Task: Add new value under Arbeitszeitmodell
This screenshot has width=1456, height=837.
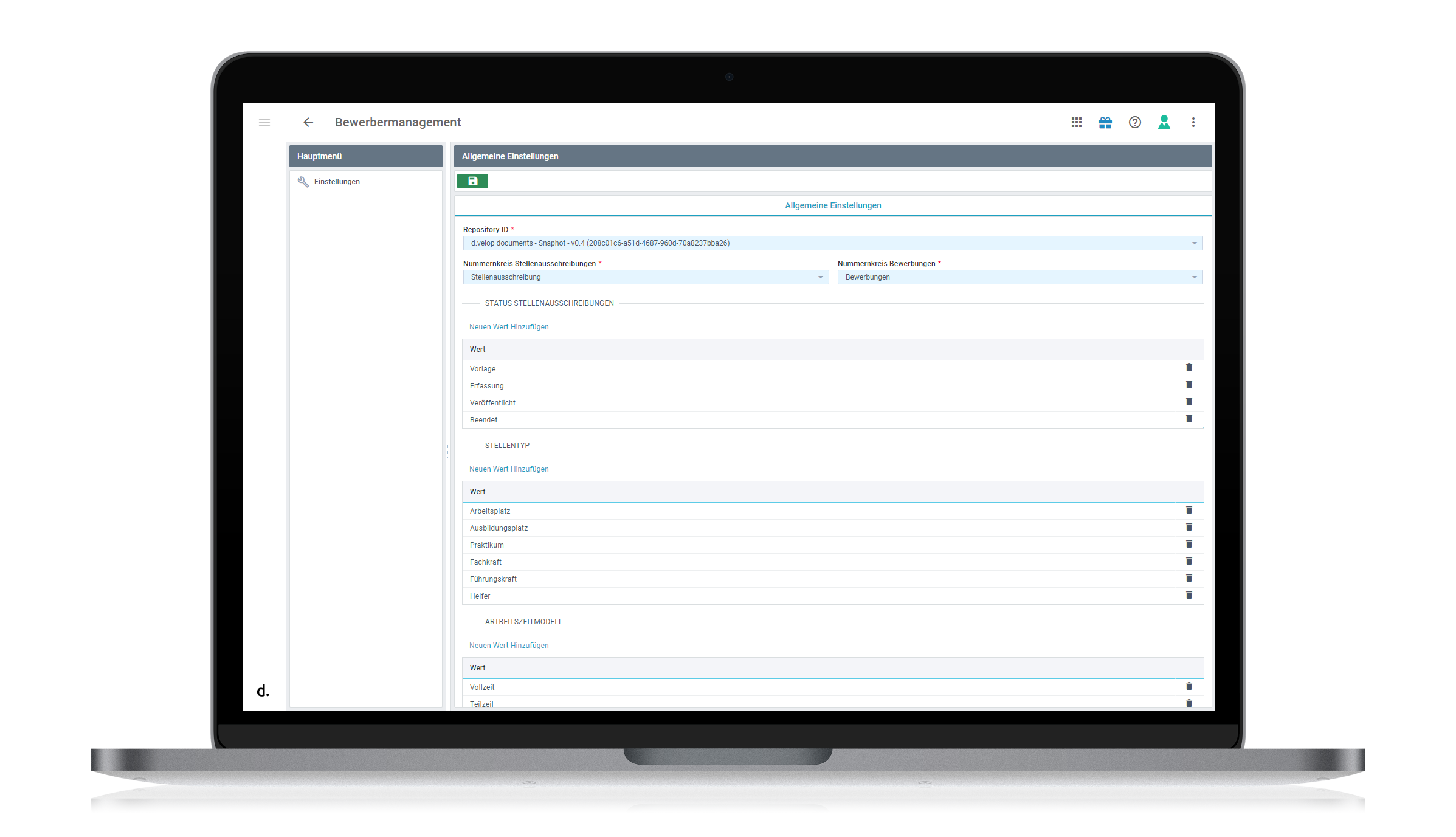Action: point(509,646)
